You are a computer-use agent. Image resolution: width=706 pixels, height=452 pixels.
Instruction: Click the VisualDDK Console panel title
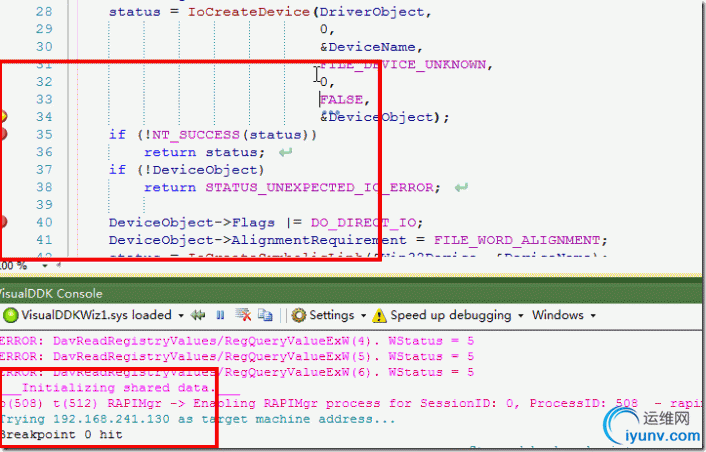tap(50, 294)
